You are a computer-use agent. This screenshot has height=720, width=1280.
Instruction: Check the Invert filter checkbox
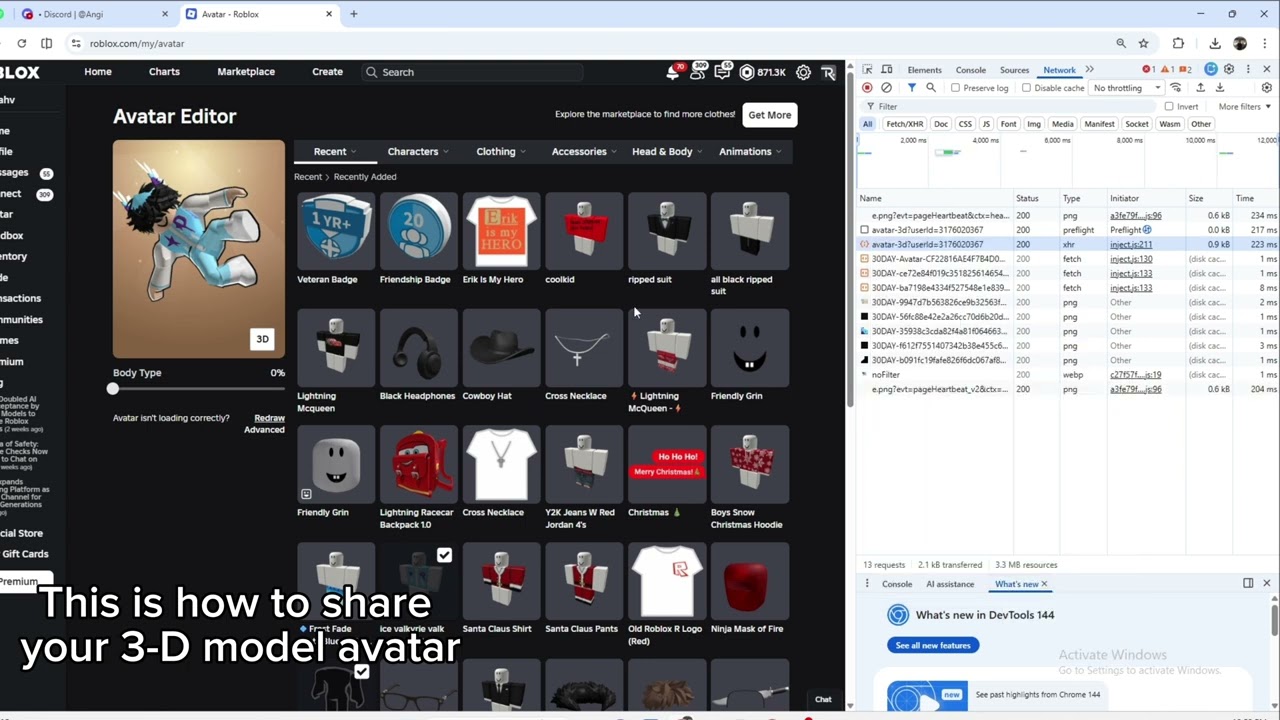click(1169, 106)
